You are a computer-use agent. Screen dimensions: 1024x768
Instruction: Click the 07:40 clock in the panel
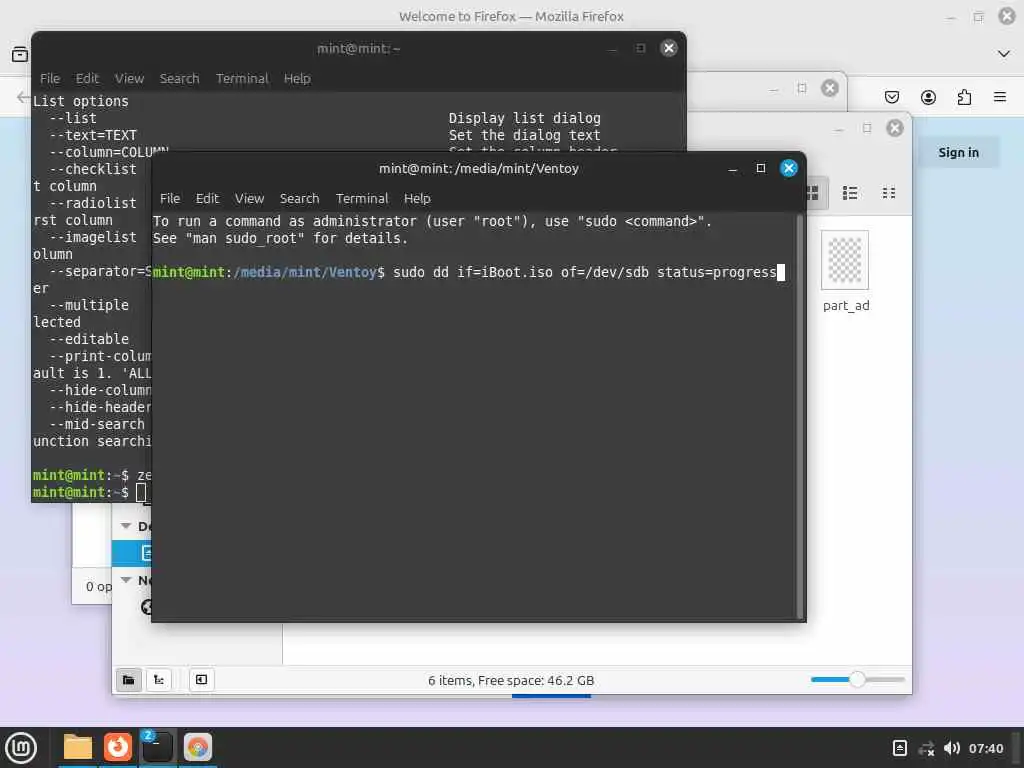[985, 748]
